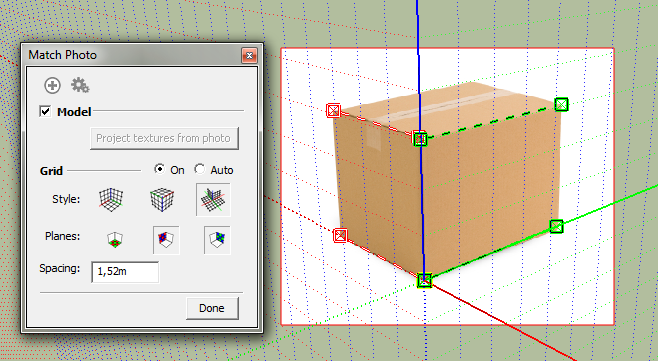
Task: Click the upper-right green vanishing bar grip
Action: point(561,104)
